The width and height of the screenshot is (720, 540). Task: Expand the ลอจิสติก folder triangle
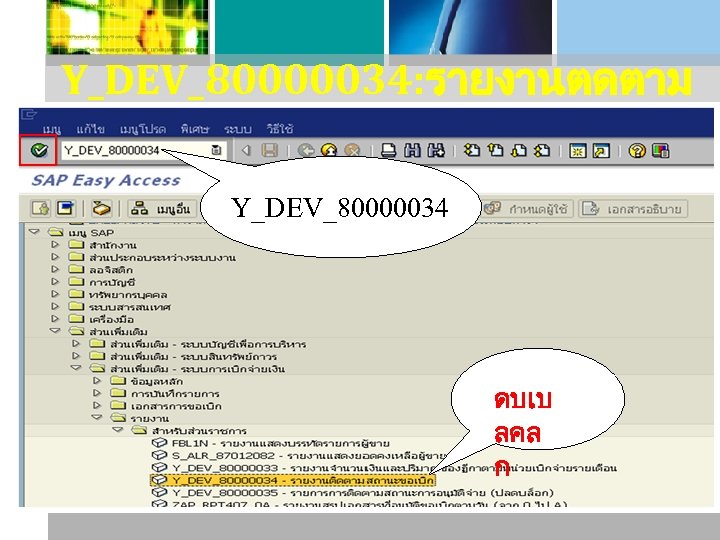(x=55, y=269)
